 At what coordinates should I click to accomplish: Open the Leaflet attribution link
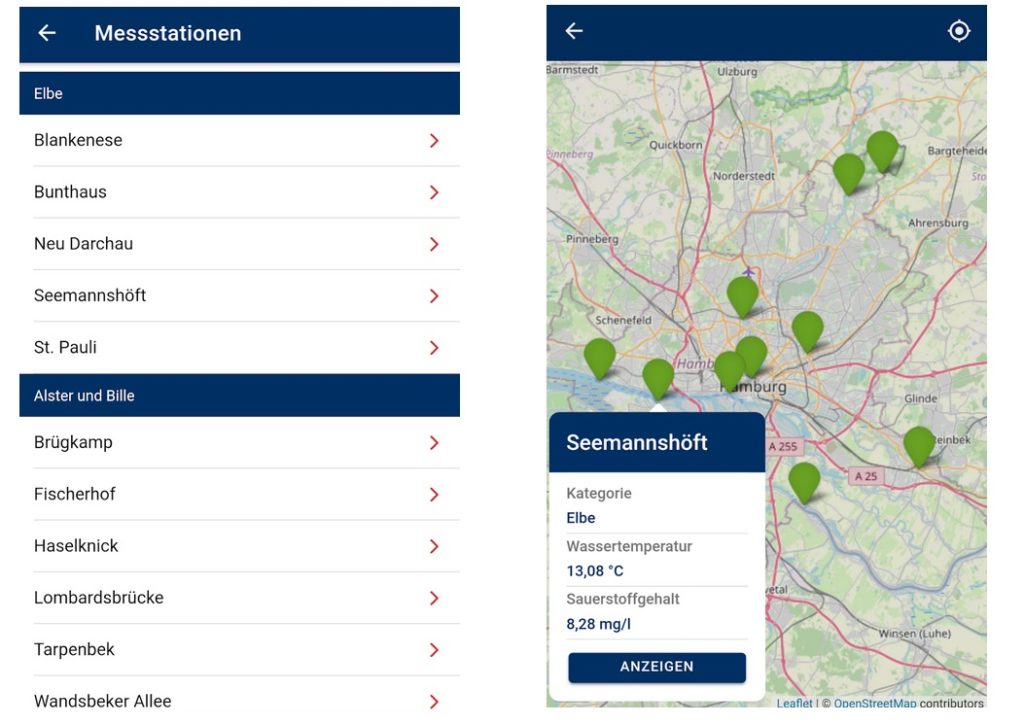pos(794,703)
